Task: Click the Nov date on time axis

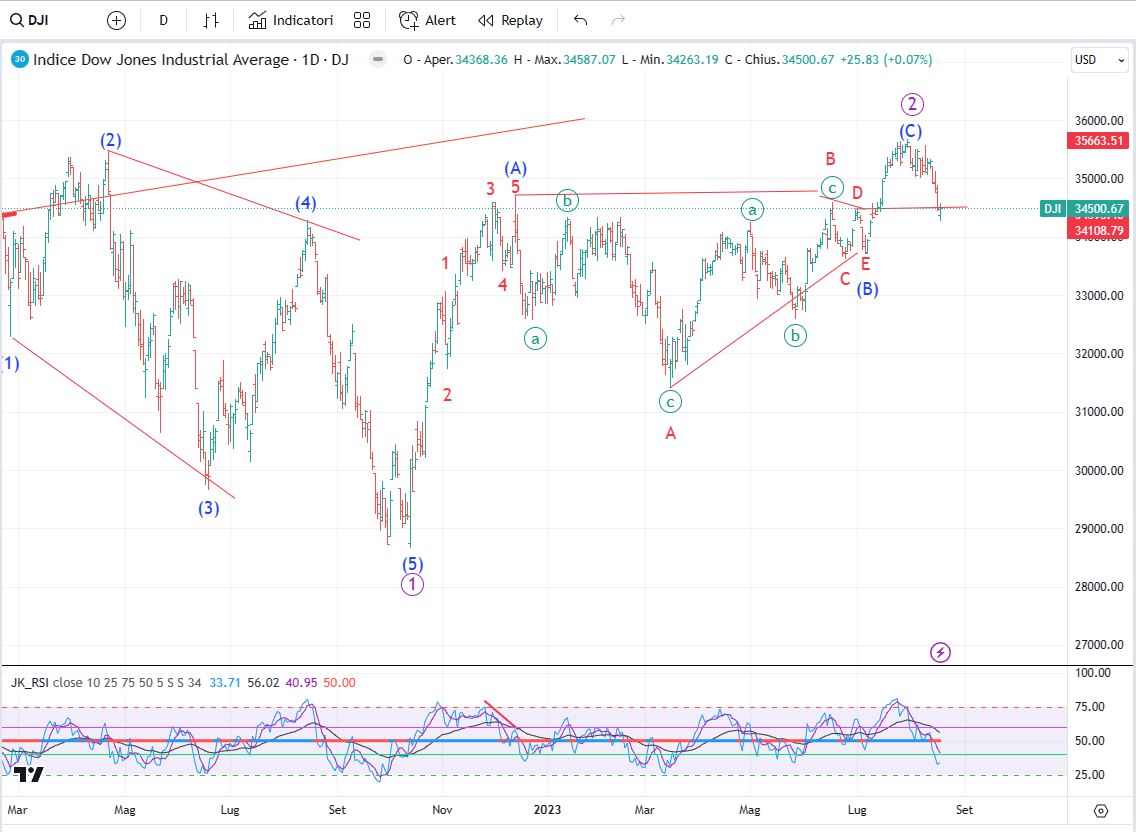Action: click(x=442, y=810)
